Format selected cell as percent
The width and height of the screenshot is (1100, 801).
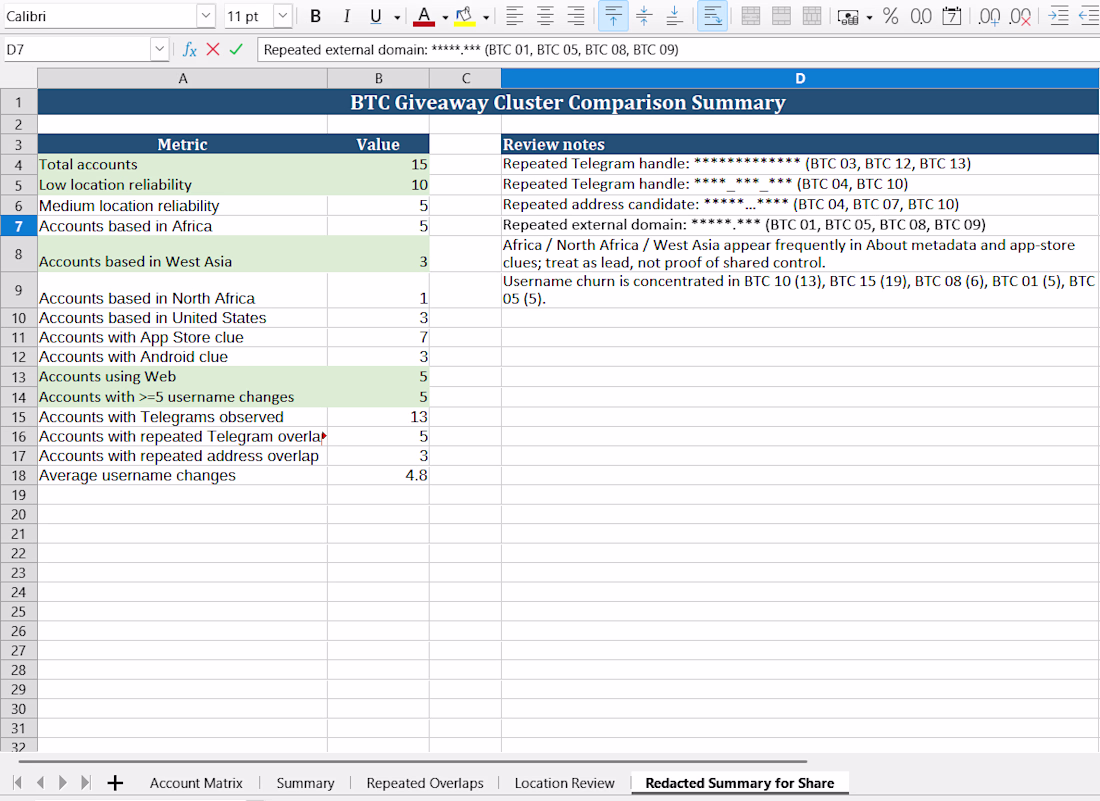click(891, 16)
